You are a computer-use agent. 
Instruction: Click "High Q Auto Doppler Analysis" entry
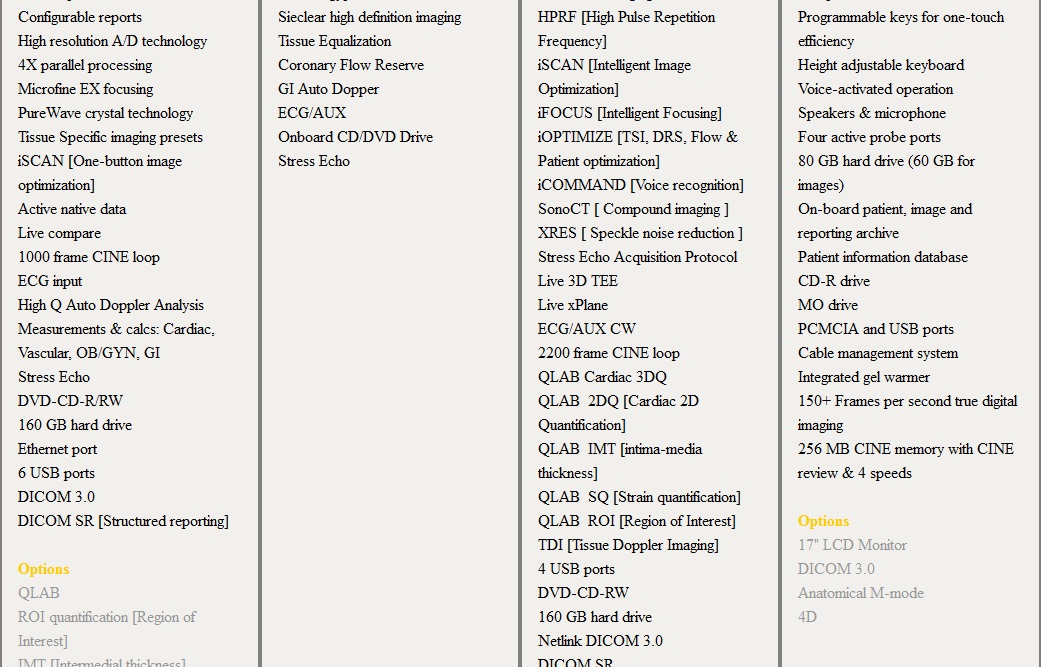coord(110,305)
